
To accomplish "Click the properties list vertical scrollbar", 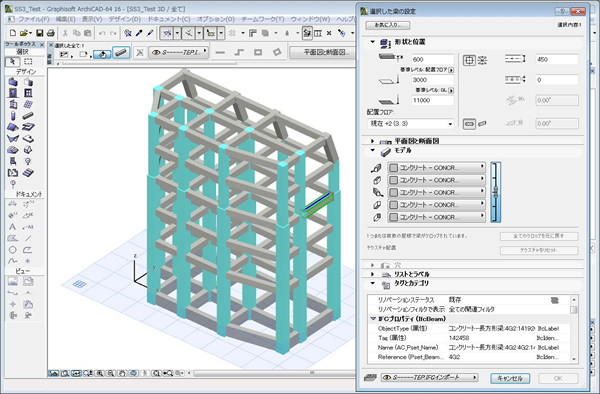I will 574,329.
